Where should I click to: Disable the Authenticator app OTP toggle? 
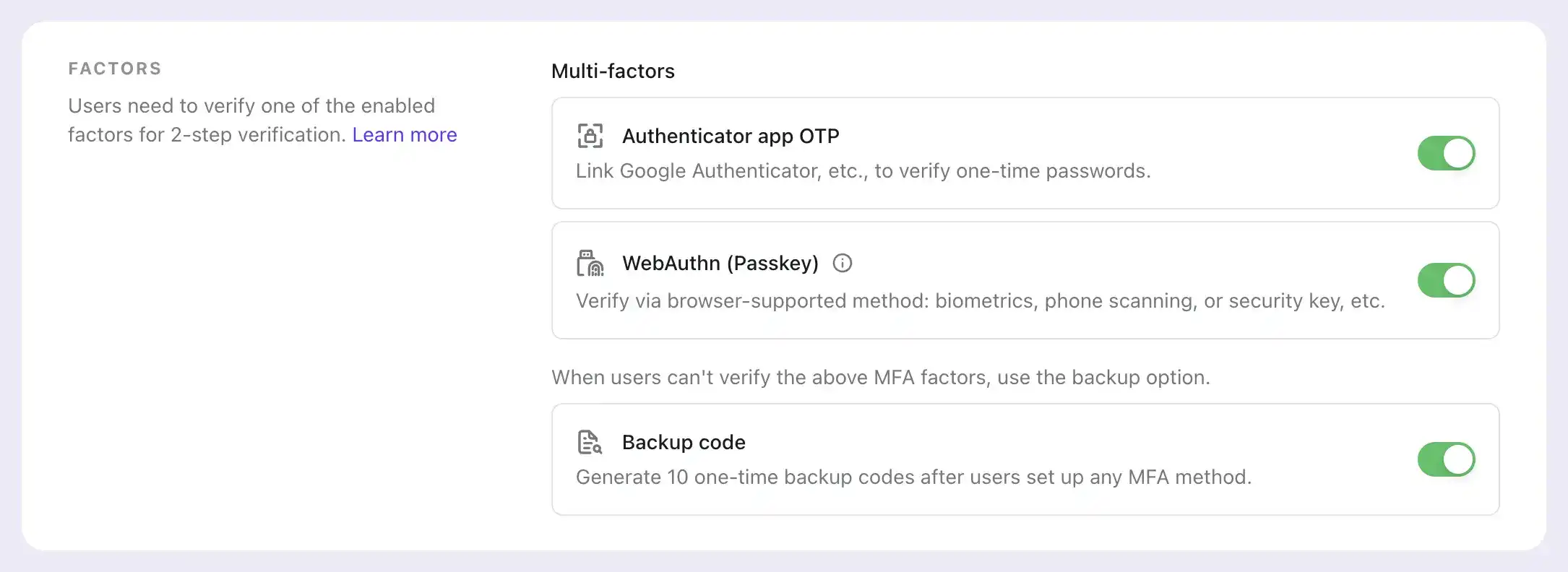click(1446, 153)
